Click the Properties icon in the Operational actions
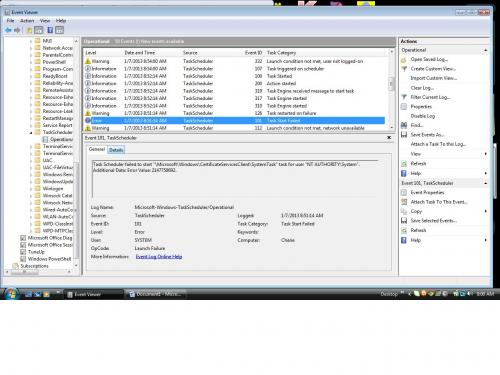 [404, 107]
